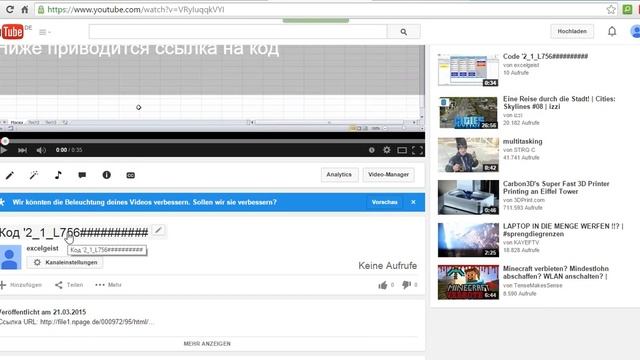Open the multitasking suggested video
The width and height of the screenshot is (640, 360).
[522, 141]
